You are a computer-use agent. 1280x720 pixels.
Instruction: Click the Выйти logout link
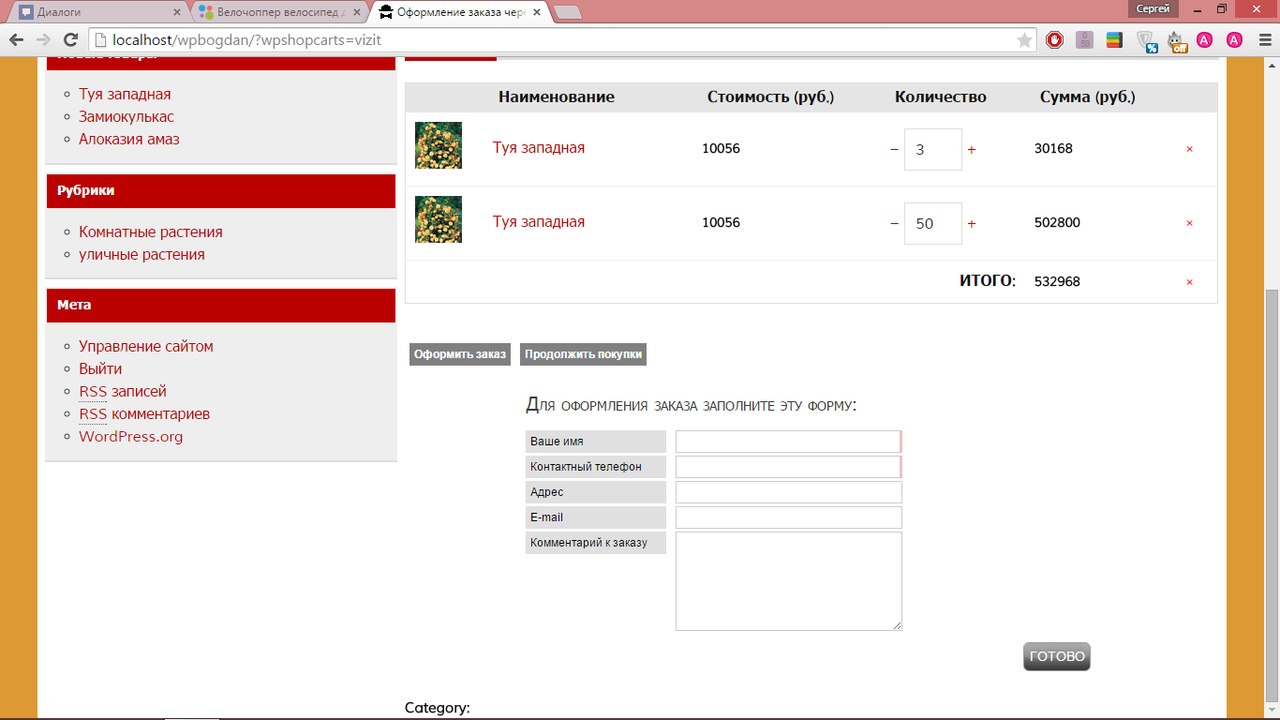click(x=100, y=369)
